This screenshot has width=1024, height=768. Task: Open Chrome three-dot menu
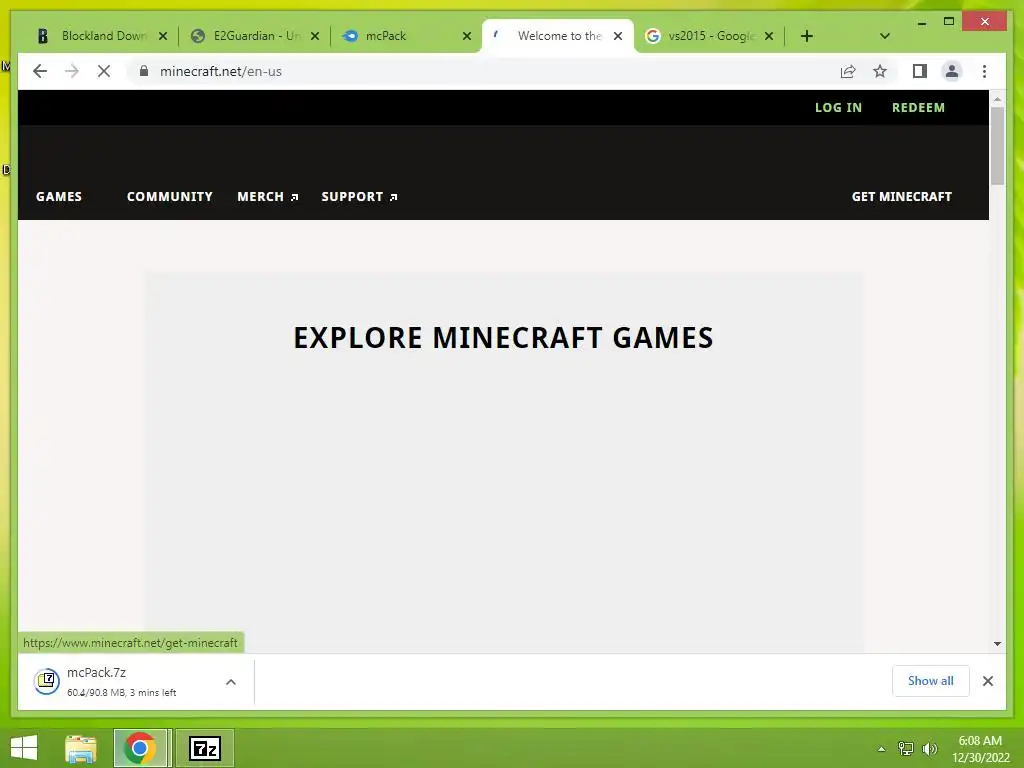[984, 71]
